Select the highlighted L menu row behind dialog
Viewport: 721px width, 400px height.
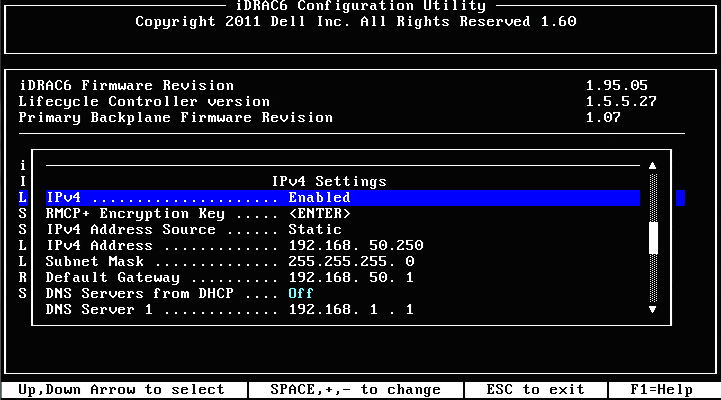pos(23,198)
